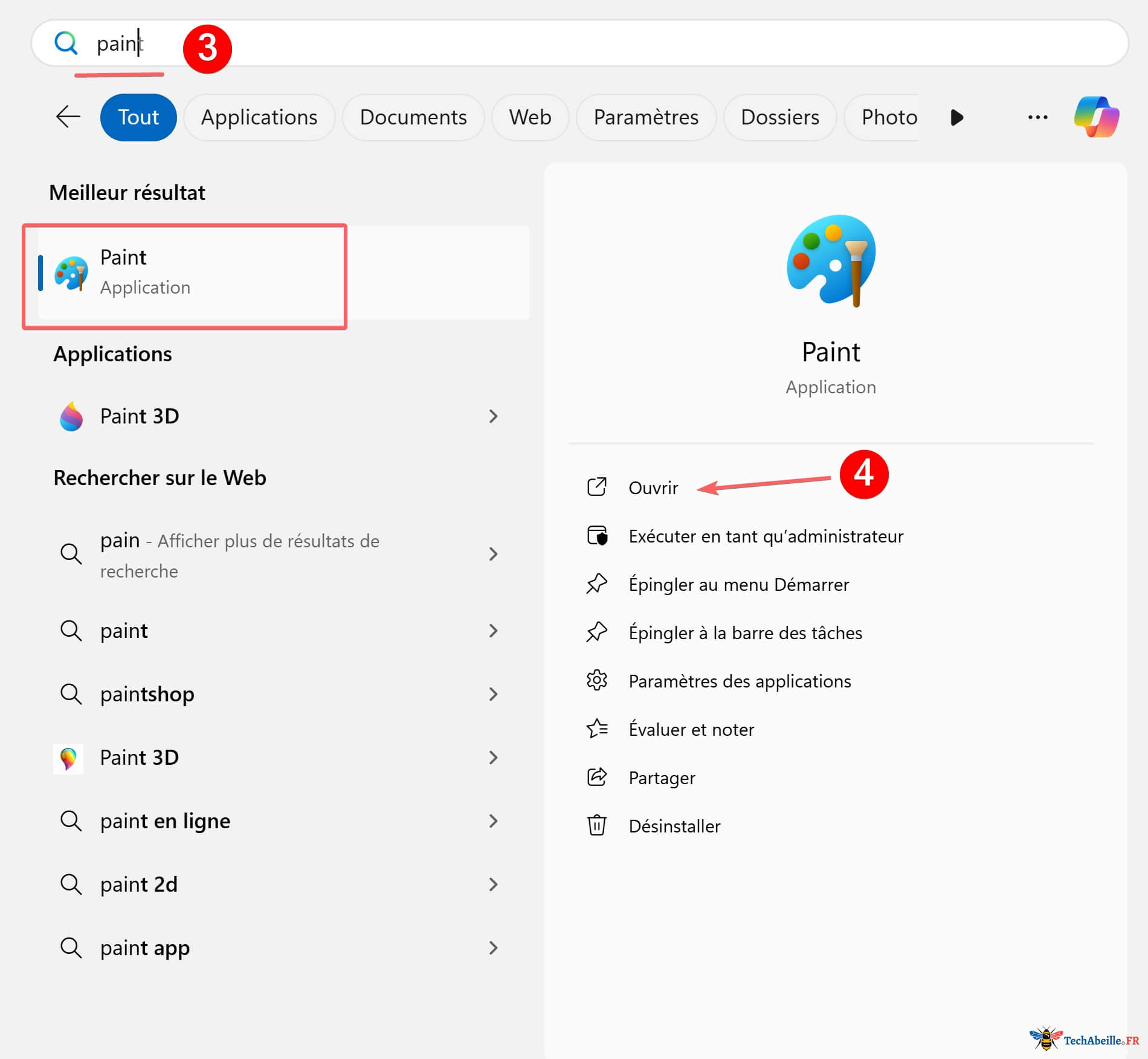
Task: Choose Partager for Paint
Action: click(662, 778)
